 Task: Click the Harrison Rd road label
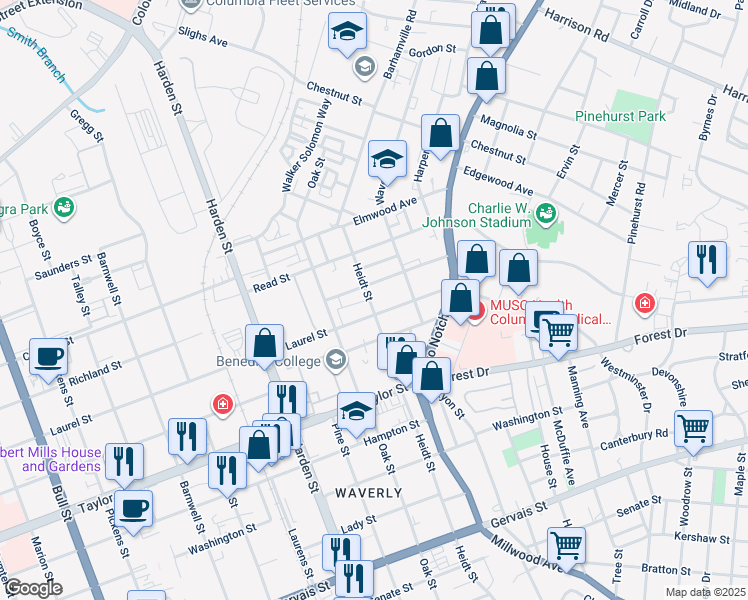[x=577, y=25]
